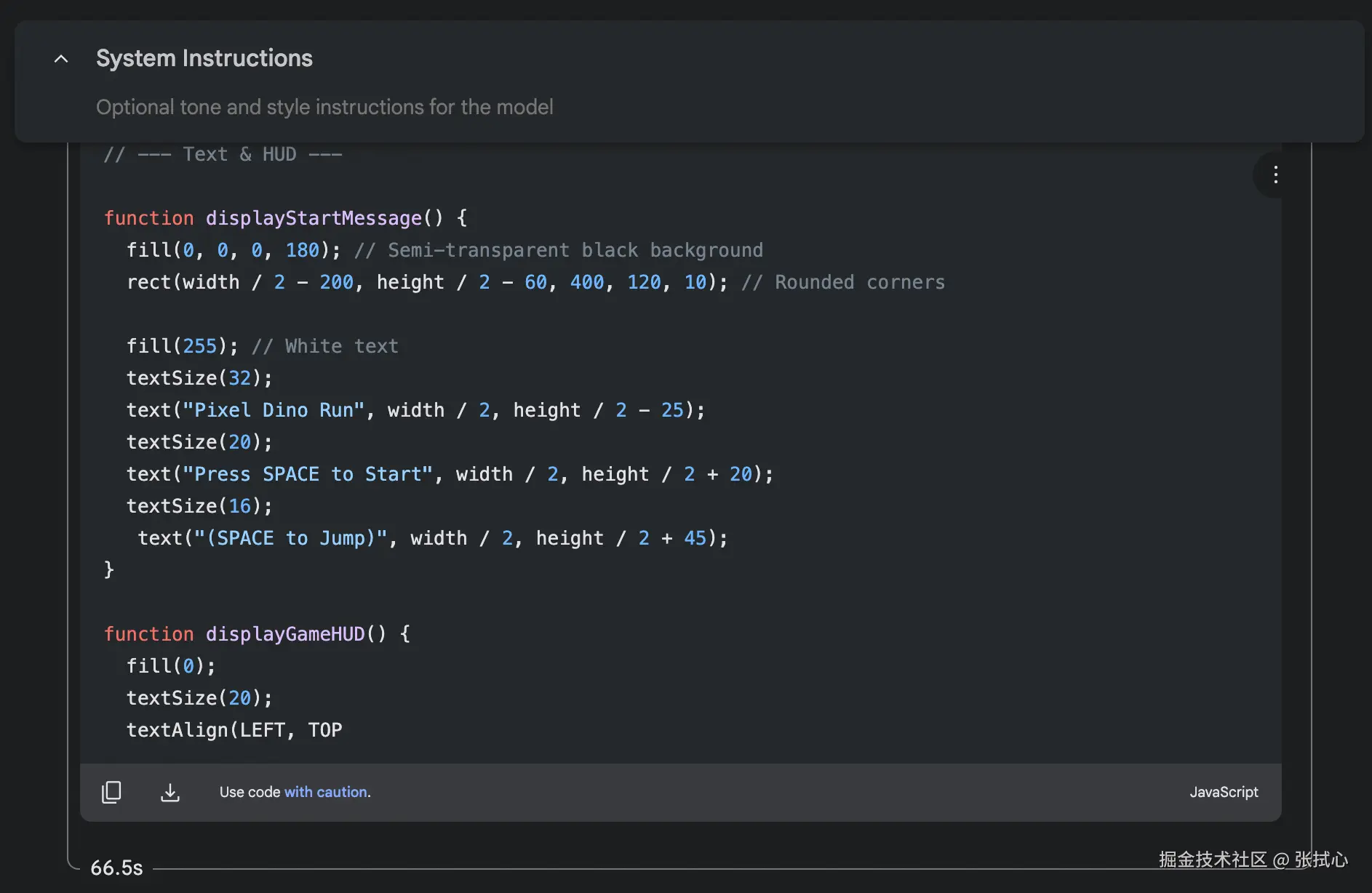The image size is (1372, 893).
Task: Click the 'Semi-transparent black background' comment
Action: coord(559,250)
